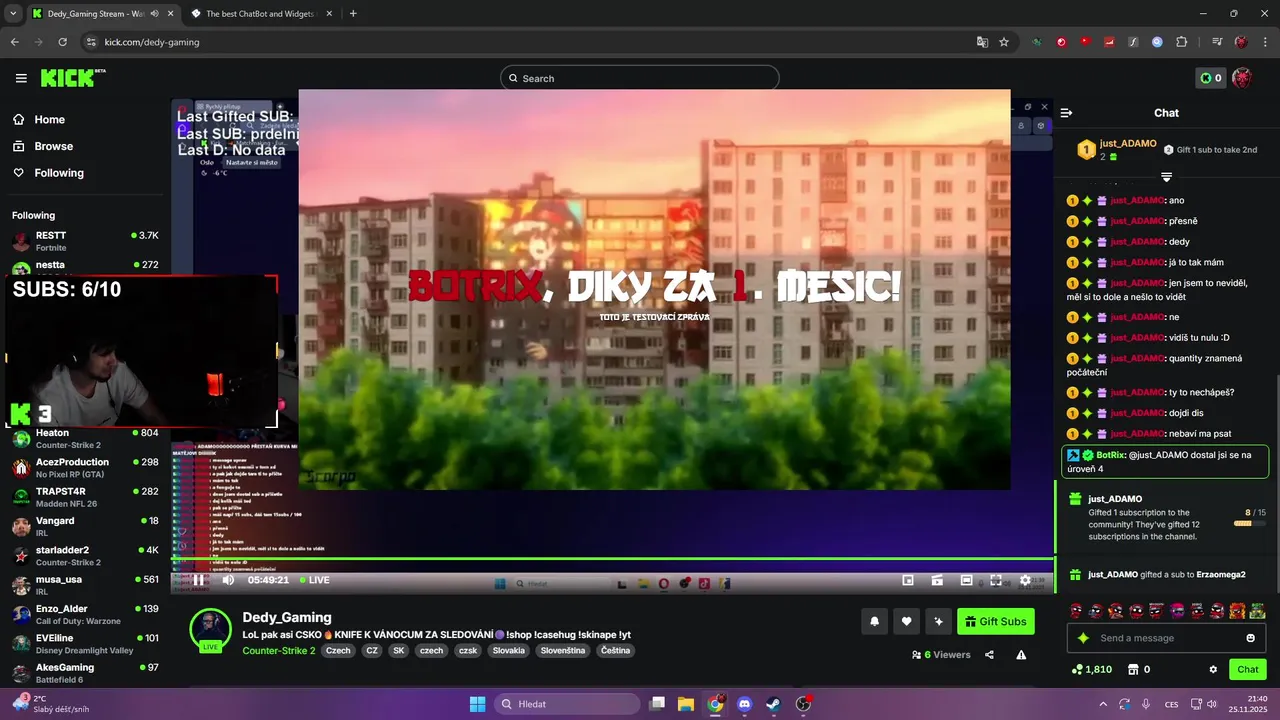This screenshot has height=720, width=1280.
Task: Collapse the chat panel
Action: [x=1066, y=113]
